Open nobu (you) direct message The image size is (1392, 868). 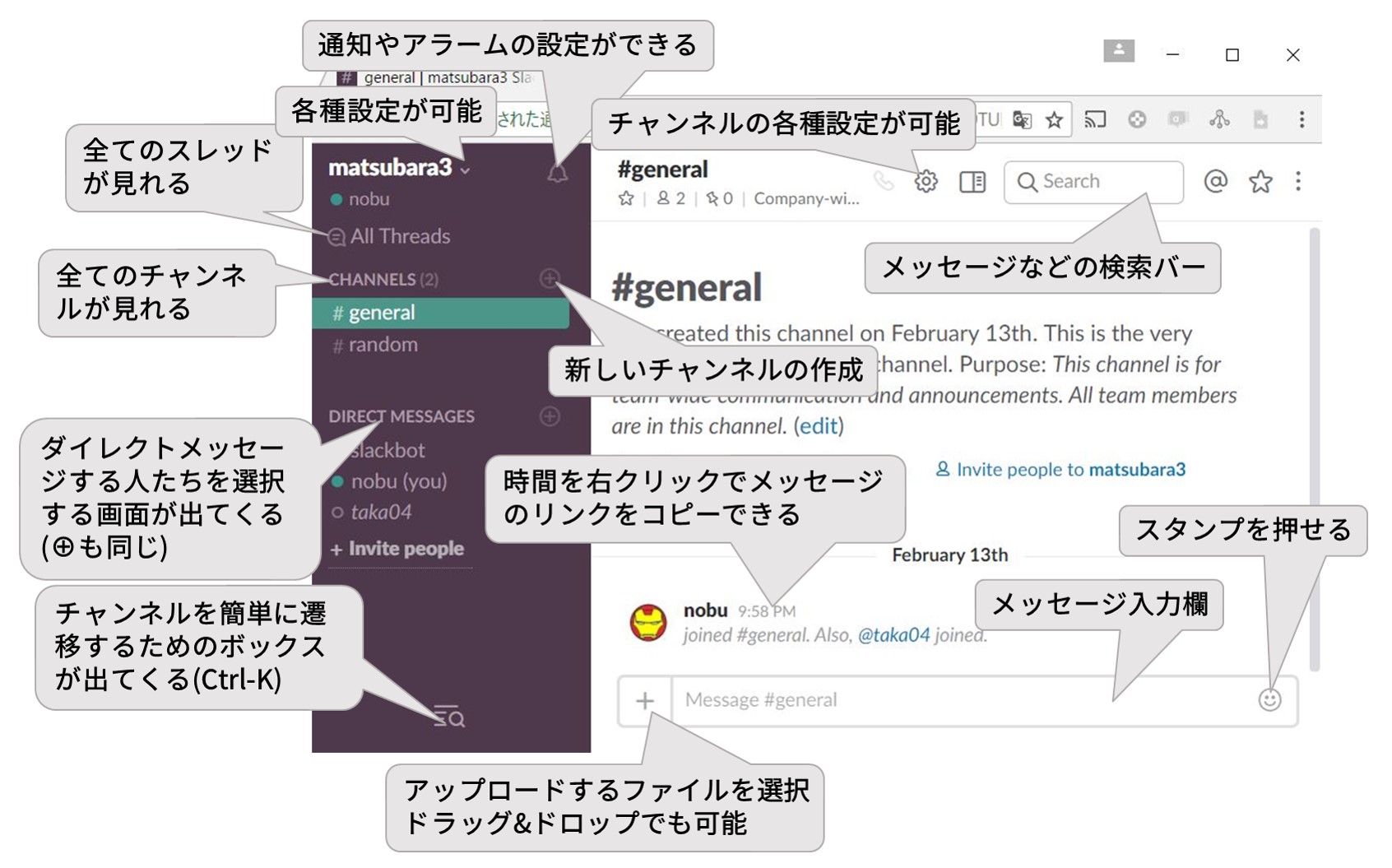(390, 481)
